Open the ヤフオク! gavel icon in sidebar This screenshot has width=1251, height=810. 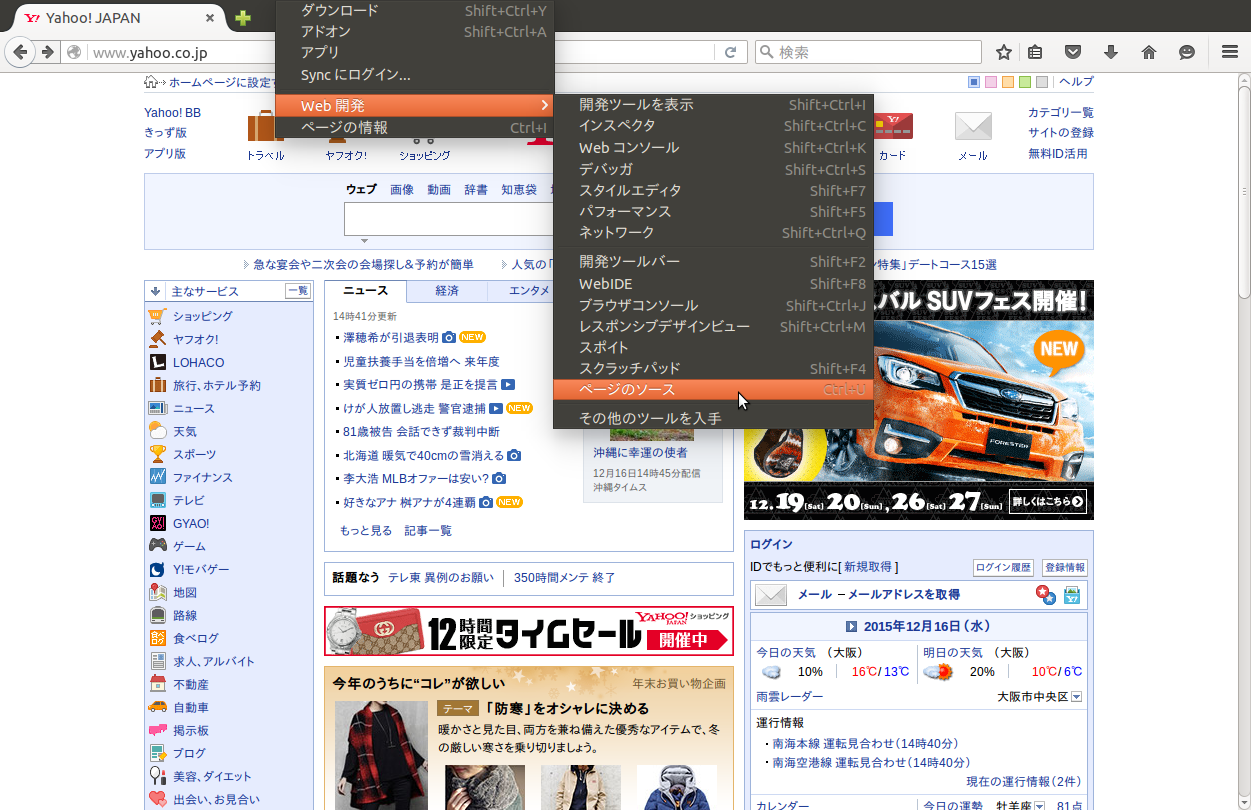pos(156,339)
